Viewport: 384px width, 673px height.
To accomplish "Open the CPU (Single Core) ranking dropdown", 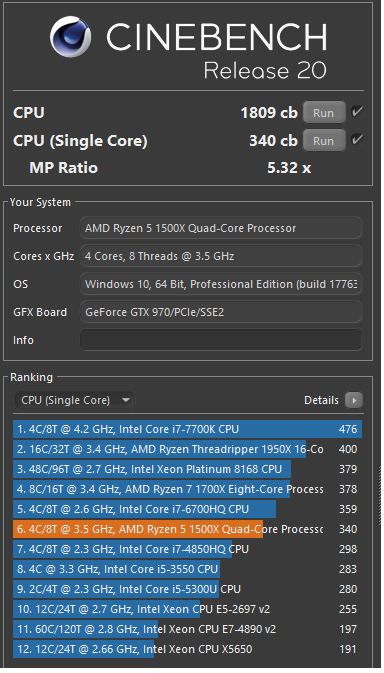I will pyautogui.click(x=74, y=400).
